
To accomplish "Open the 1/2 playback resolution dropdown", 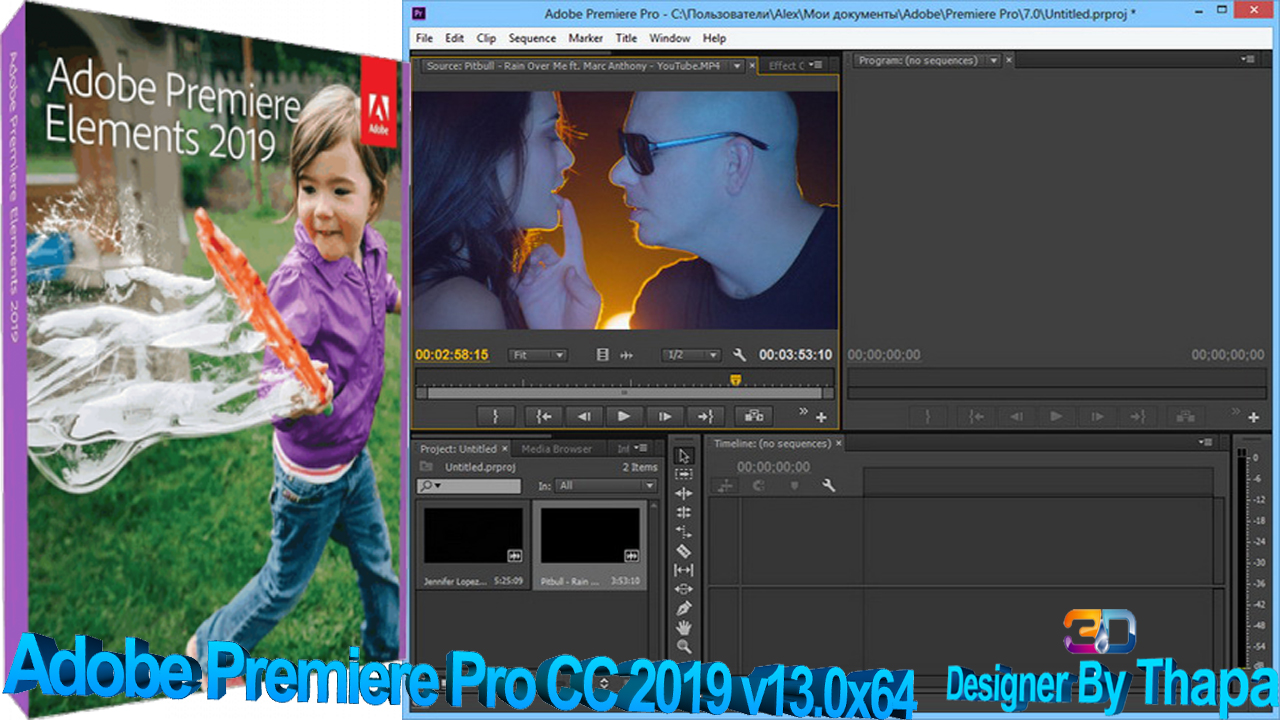I will pos(691,355).
